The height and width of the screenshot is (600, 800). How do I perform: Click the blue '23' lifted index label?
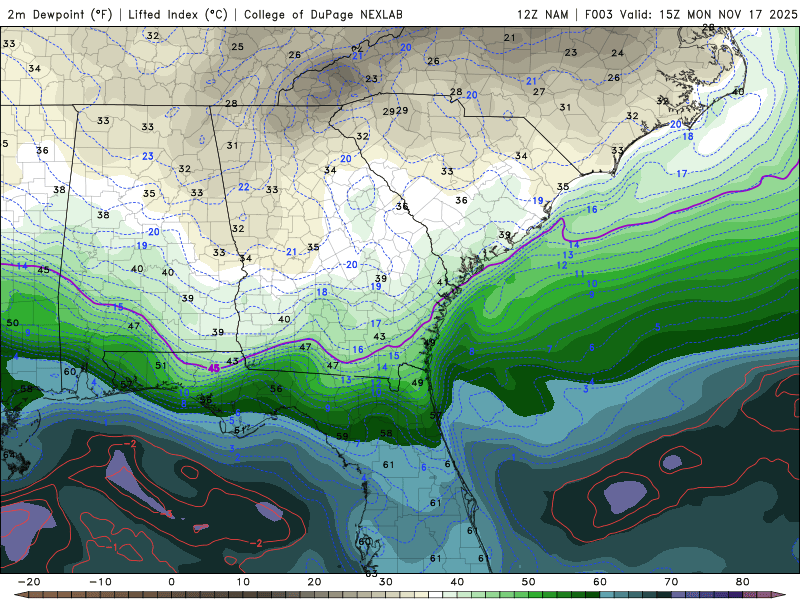point(148,156)
